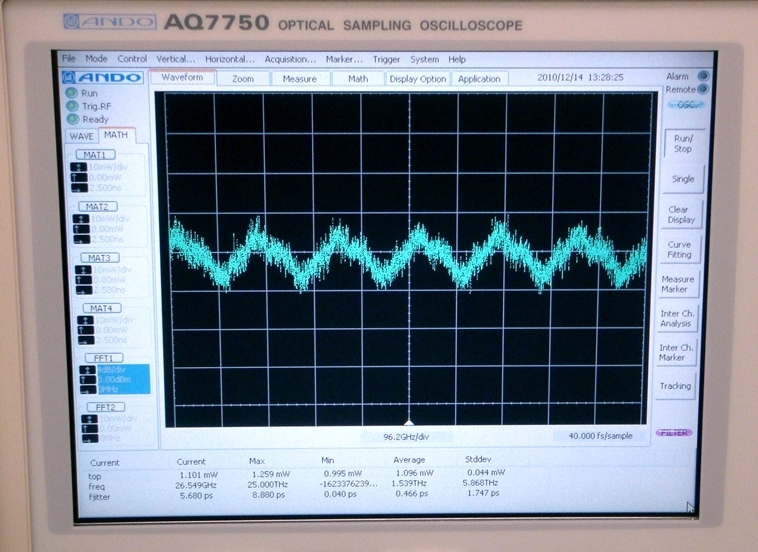This screenshot has width=758, height=552.
Task: Click the MAT3 vertical scale icon
Action: pos(83,270)
